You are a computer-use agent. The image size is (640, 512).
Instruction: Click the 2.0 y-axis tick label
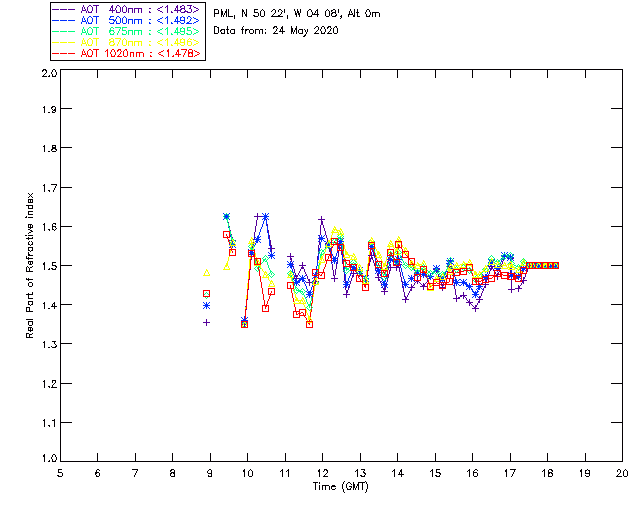pos(49,73)
